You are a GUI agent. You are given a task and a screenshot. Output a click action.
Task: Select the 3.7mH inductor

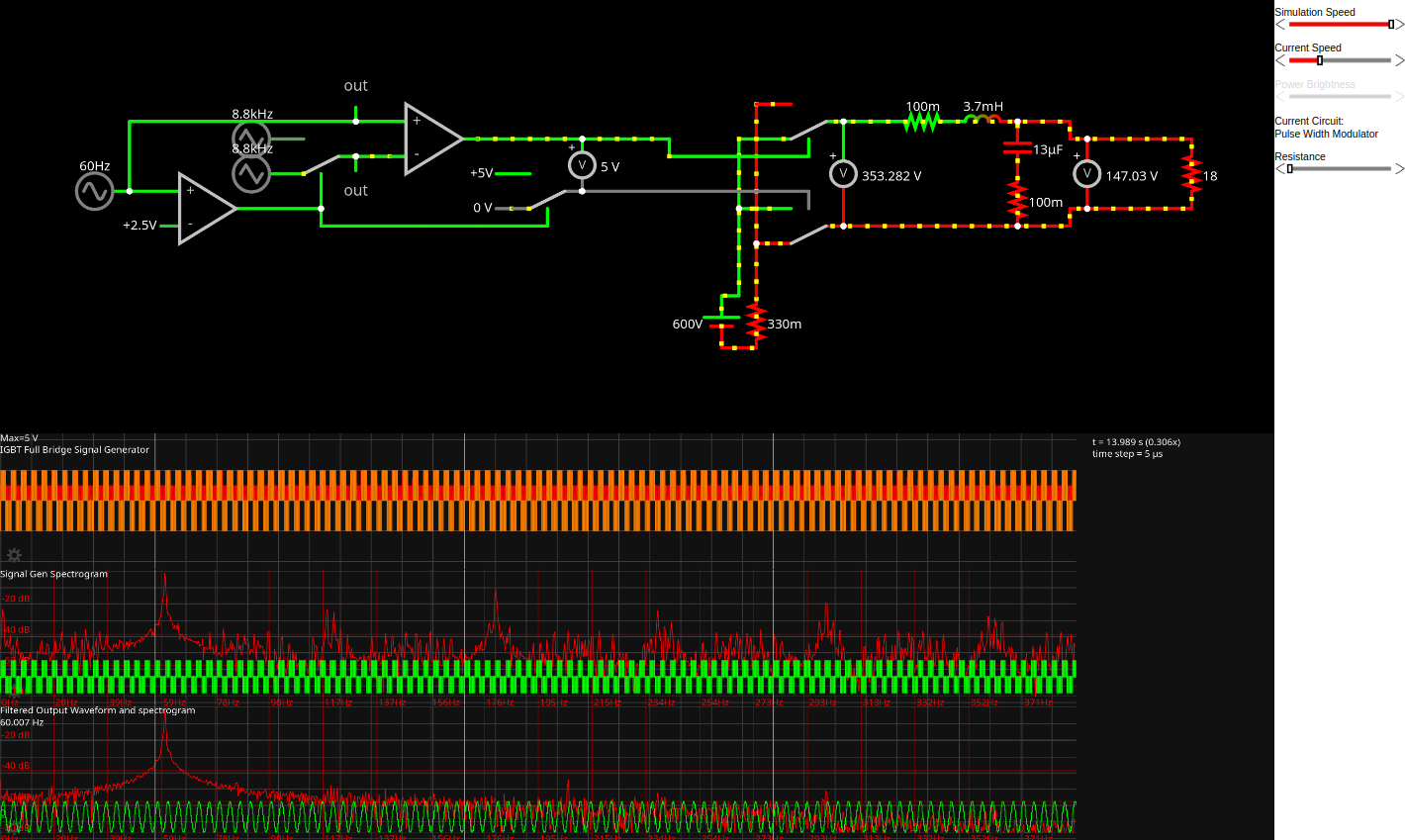(x=982, y=121)
